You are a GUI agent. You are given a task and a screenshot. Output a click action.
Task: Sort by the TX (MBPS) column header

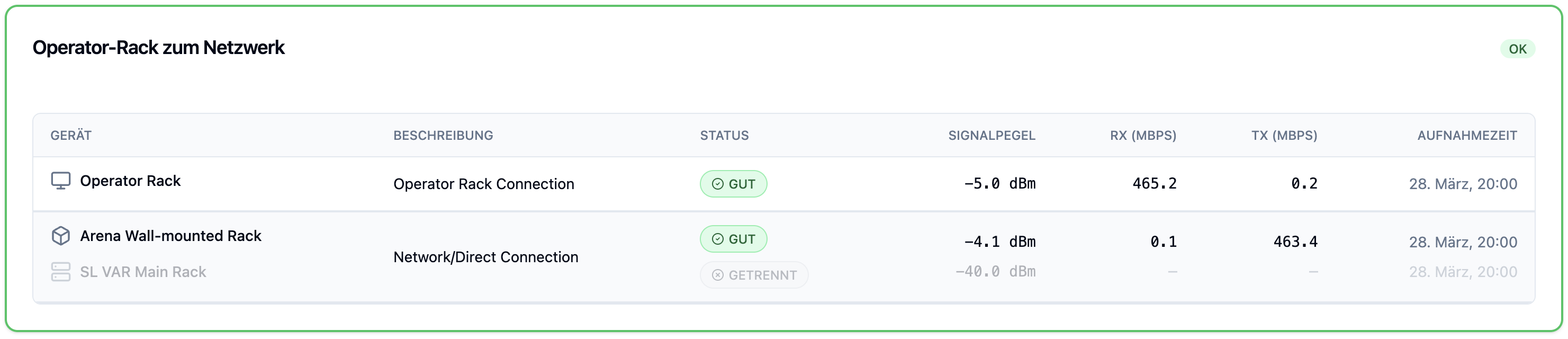[1284, 135]
